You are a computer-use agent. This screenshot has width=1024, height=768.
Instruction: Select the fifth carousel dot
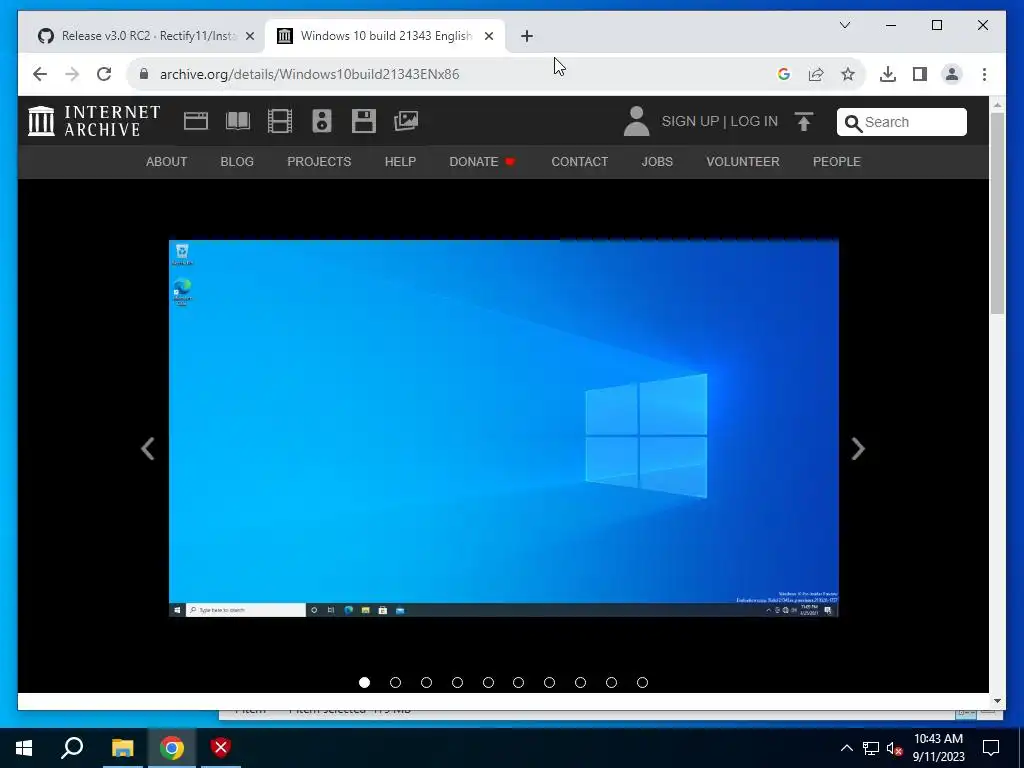488,682
